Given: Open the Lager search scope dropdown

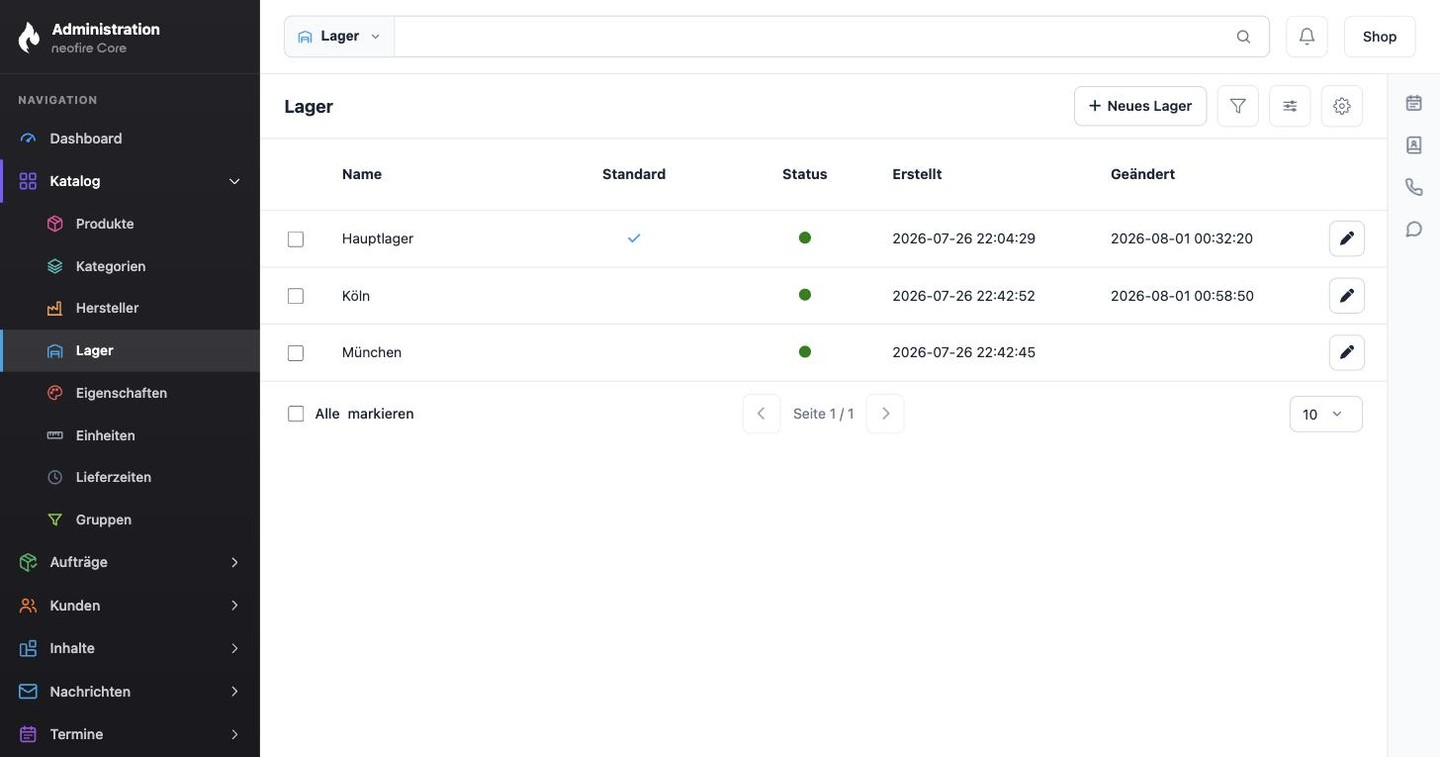Looking at the screenshot, I should [x=340, y=36].
